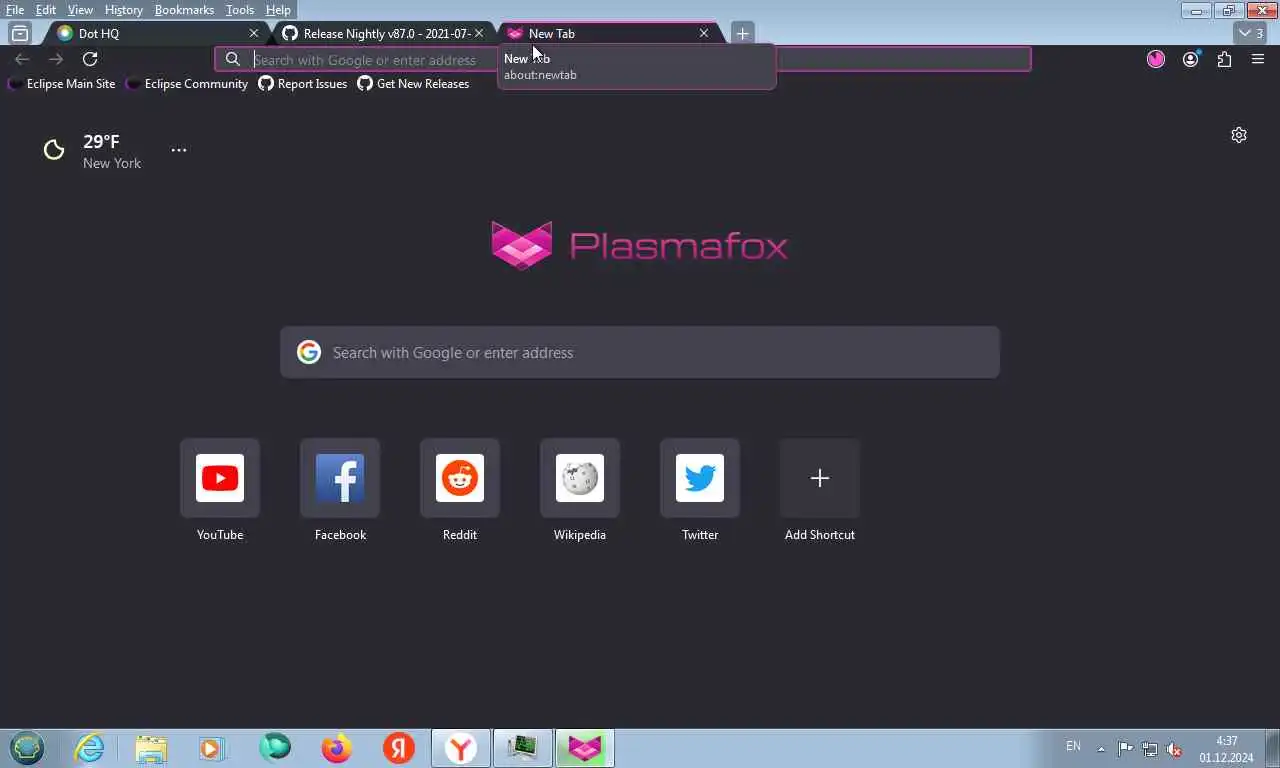Click the Plasmafox logo
This screenshot has width=1280, height=768.
click(640, 245)
